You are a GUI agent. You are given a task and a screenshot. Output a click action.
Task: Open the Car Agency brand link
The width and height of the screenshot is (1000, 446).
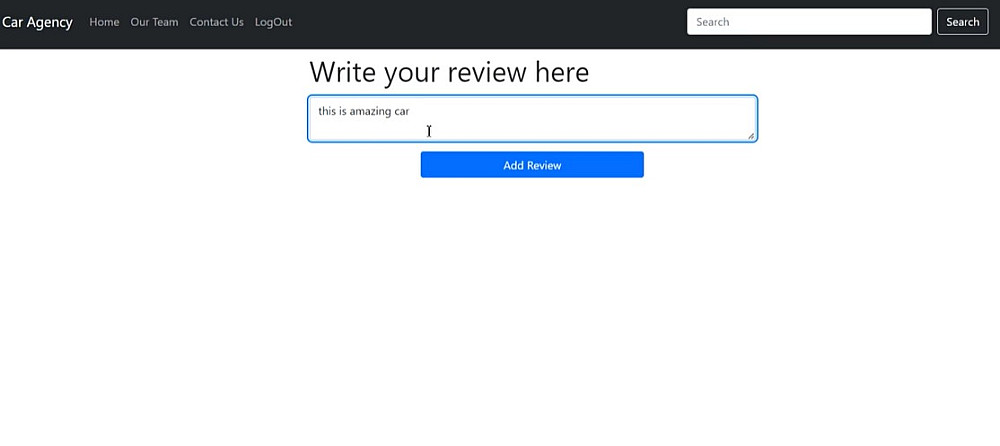tap(37, 22)
